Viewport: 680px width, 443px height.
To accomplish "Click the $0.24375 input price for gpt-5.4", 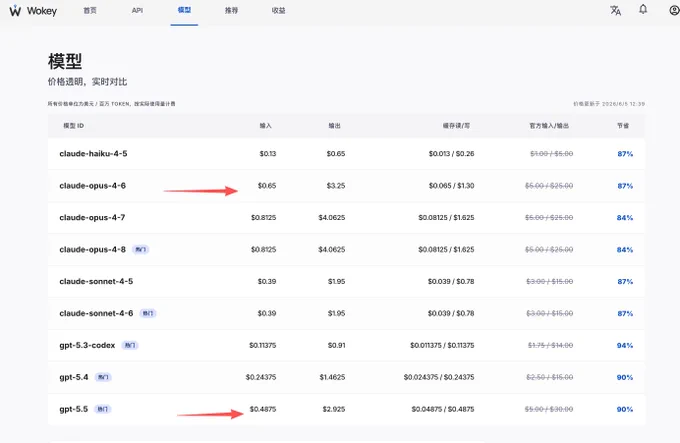I will 261,377.
